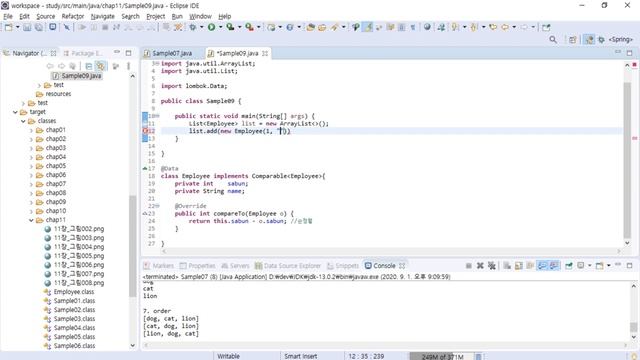Click the error marker on line 12
The height and width of the screenshot is (360, 640).
(146, 131)
